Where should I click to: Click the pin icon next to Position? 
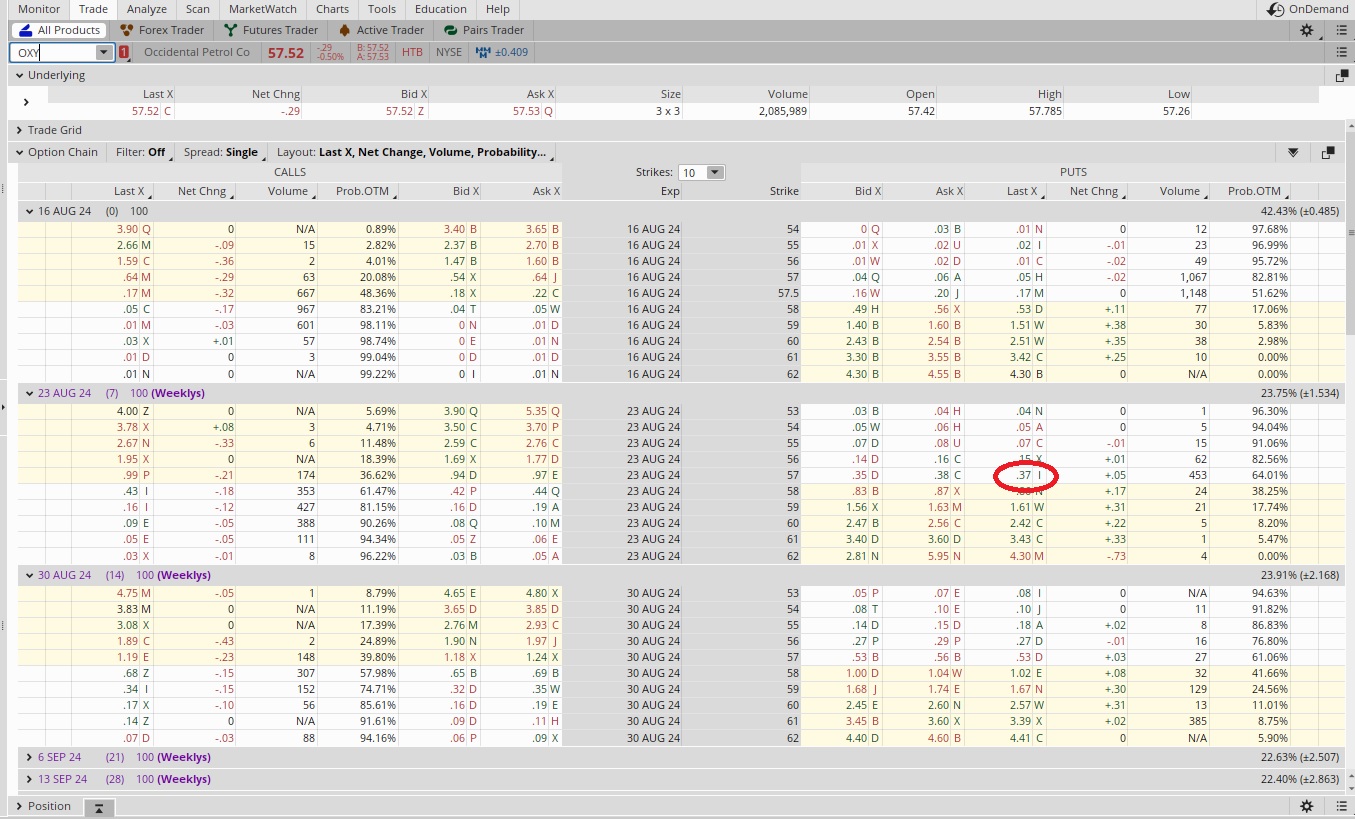[x=99, y=806]
